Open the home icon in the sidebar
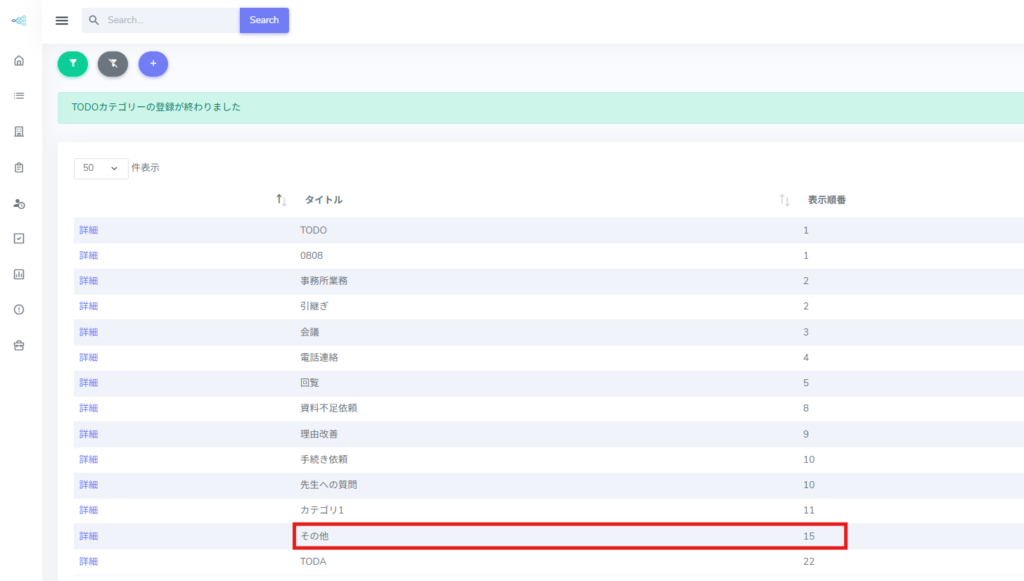 tap(18, 61)
